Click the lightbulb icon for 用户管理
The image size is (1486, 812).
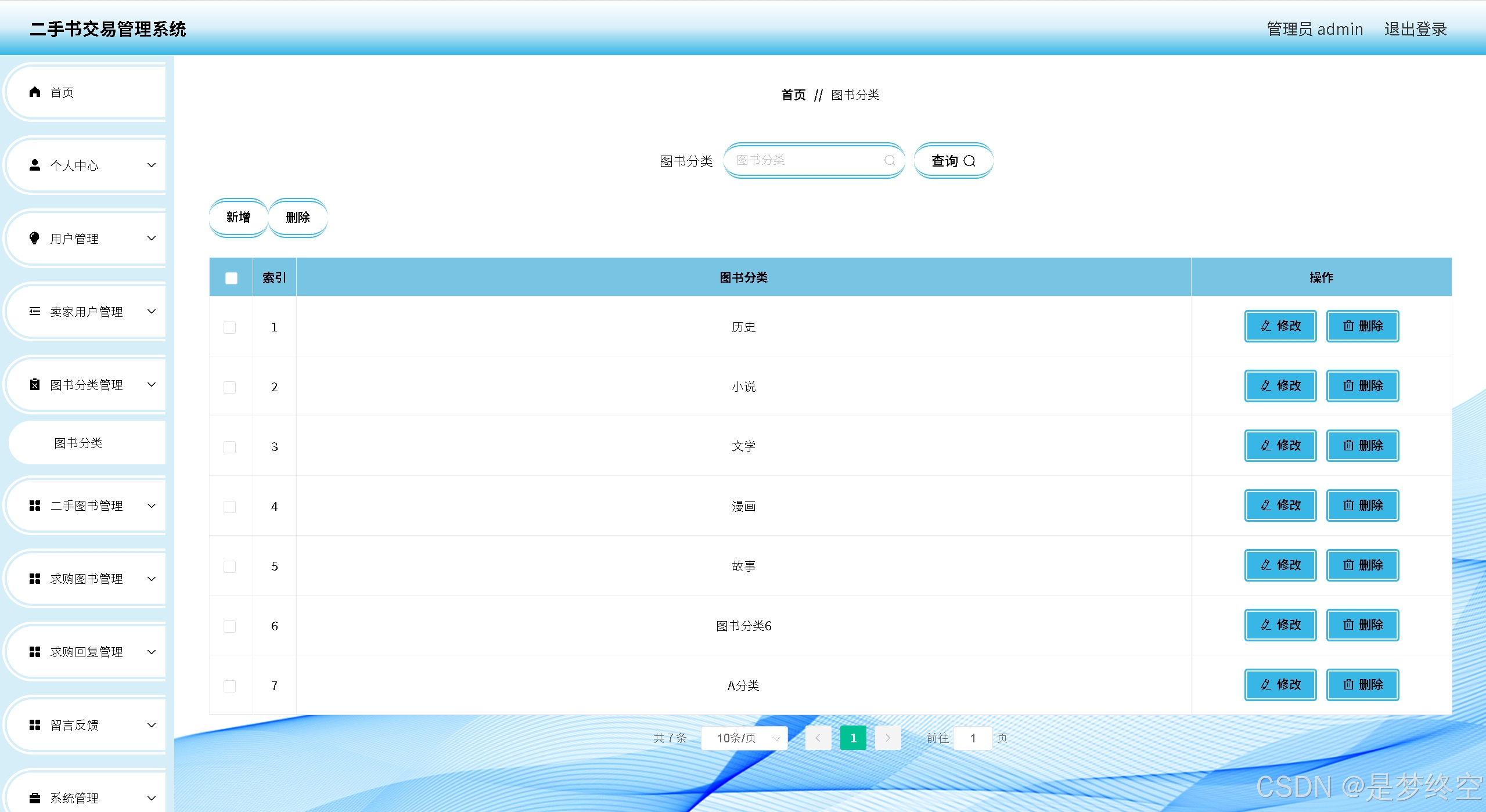pos(35,238)
